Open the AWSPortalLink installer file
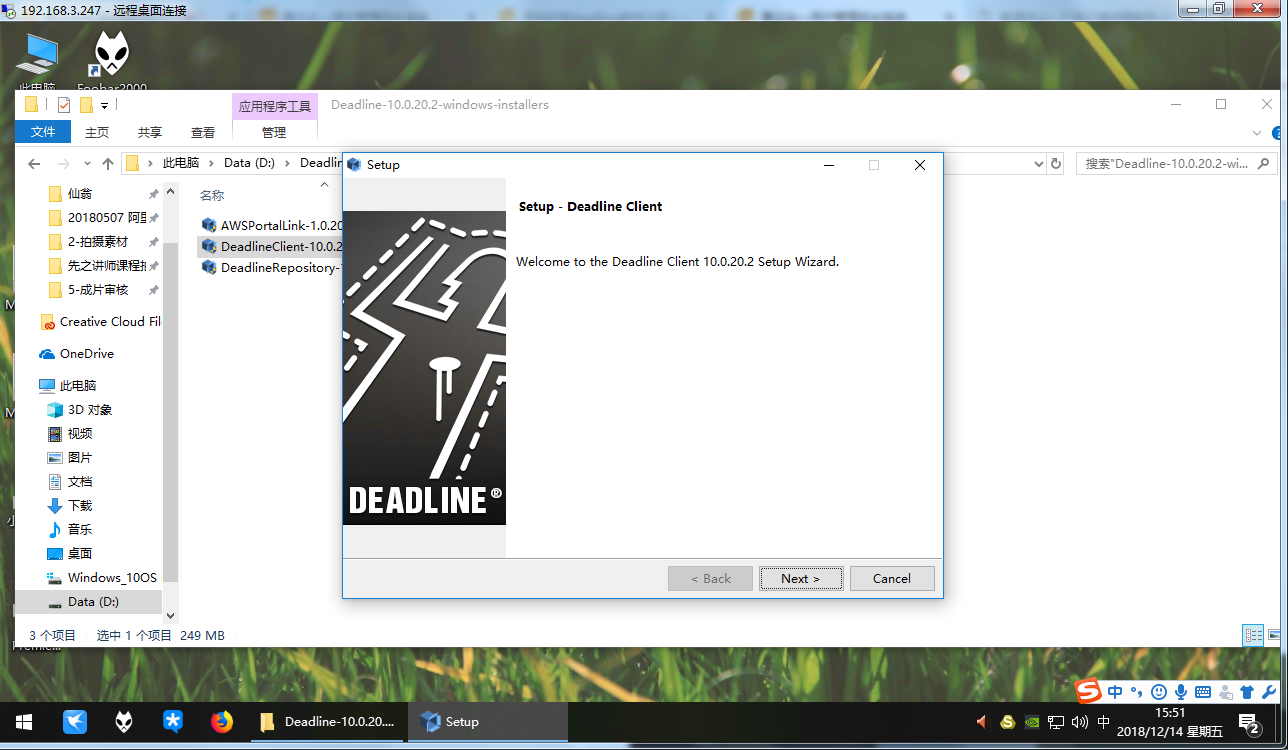This screenshot has height=750, width=1288. (x=272, y=225)
